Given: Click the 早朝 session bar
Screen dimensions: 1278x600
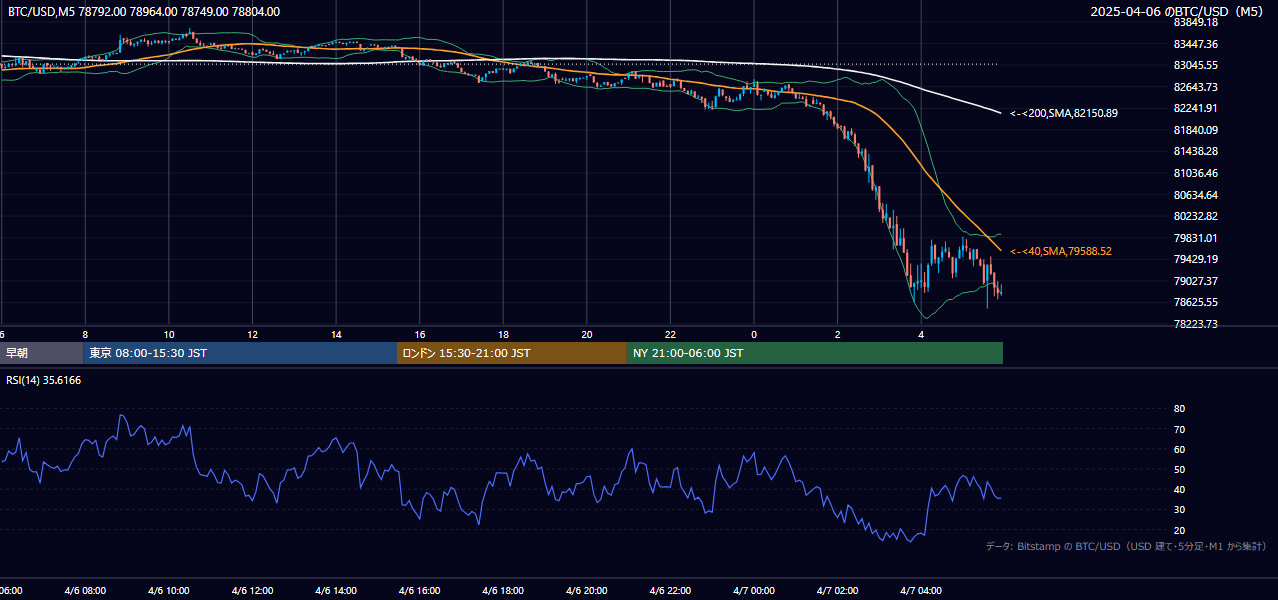Looking at the screenshot, I should coord(42,353).
